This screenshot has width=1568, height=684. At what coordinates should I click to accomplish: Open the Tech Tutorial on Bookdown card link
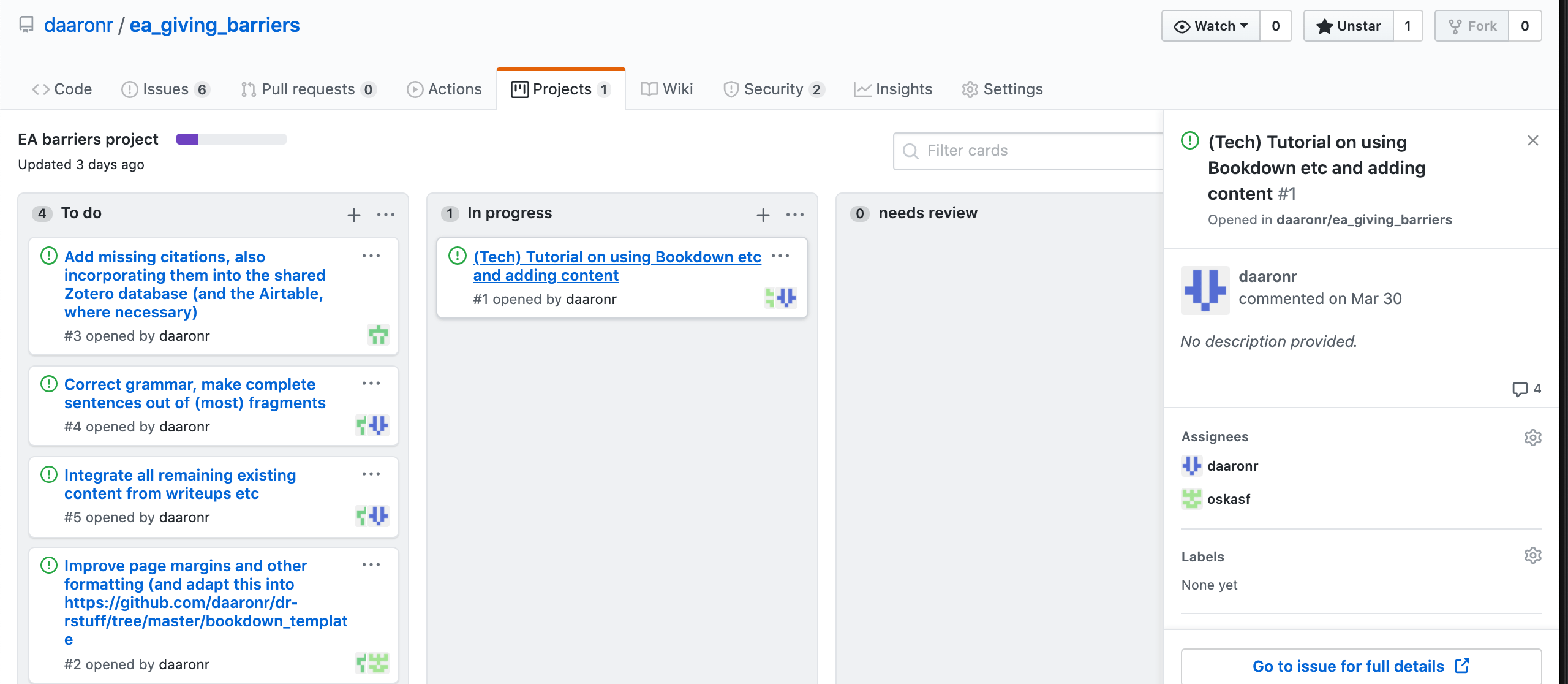point(617,266)
